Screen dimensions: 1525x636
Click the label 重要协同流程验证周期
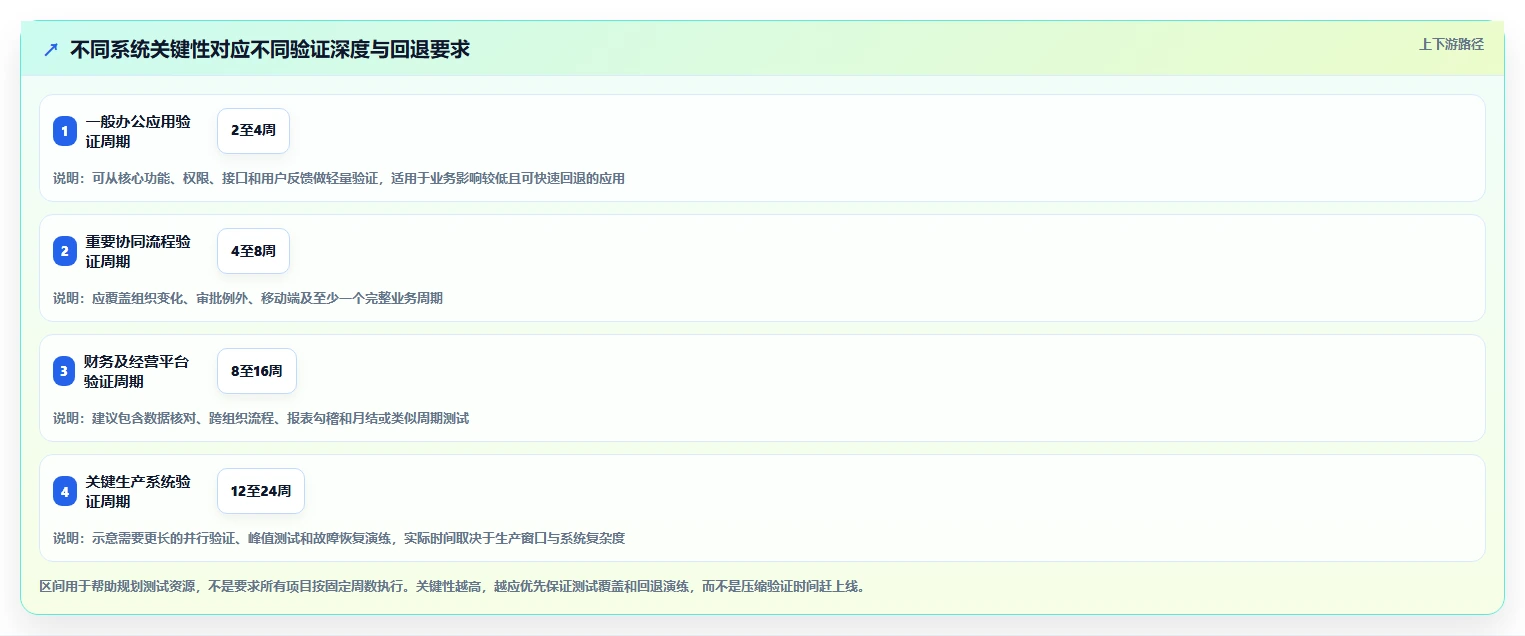click(138, 251)
